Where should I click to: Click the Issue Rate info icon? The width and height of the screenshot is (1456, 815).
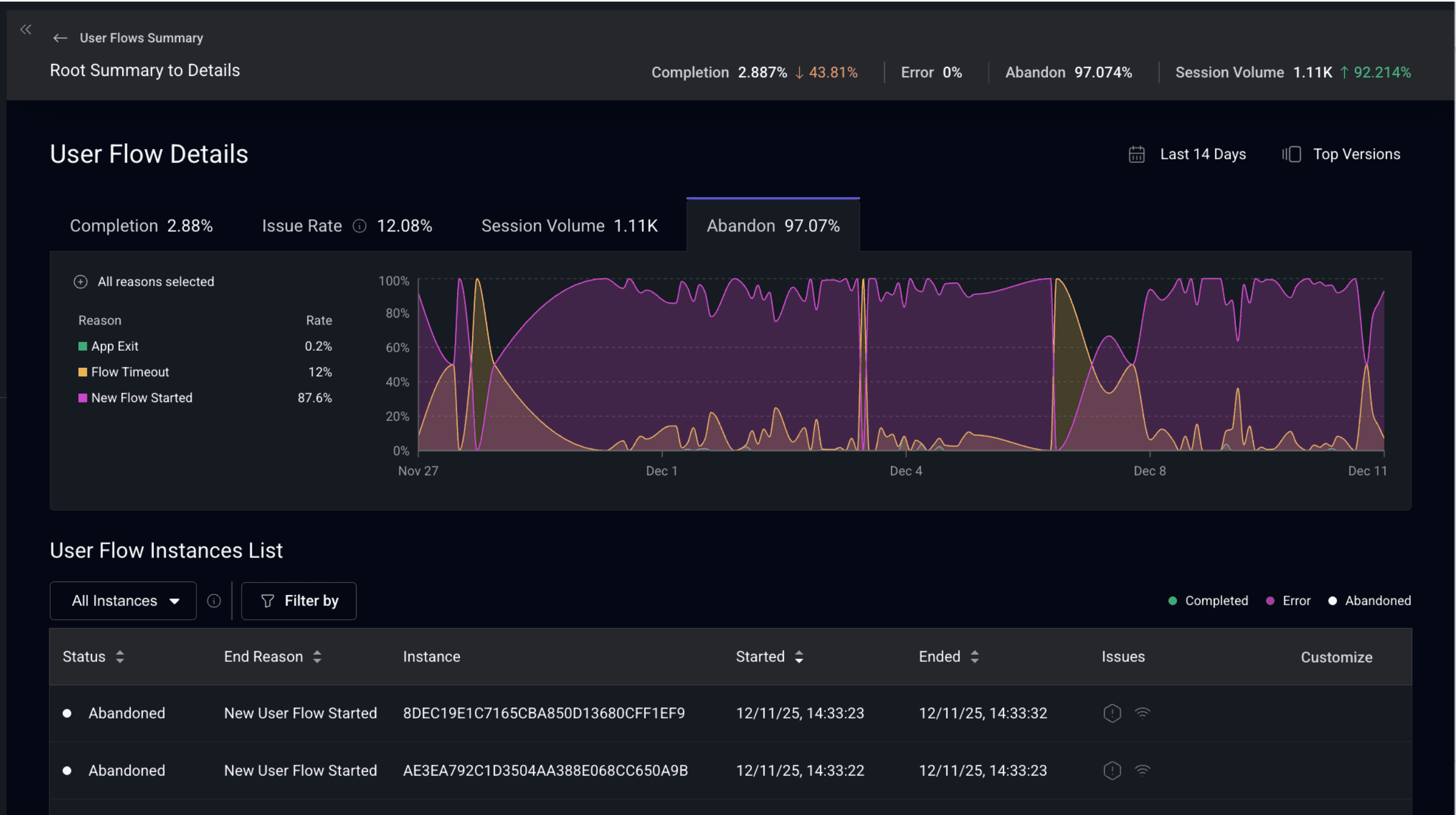[x=359, y=226]
